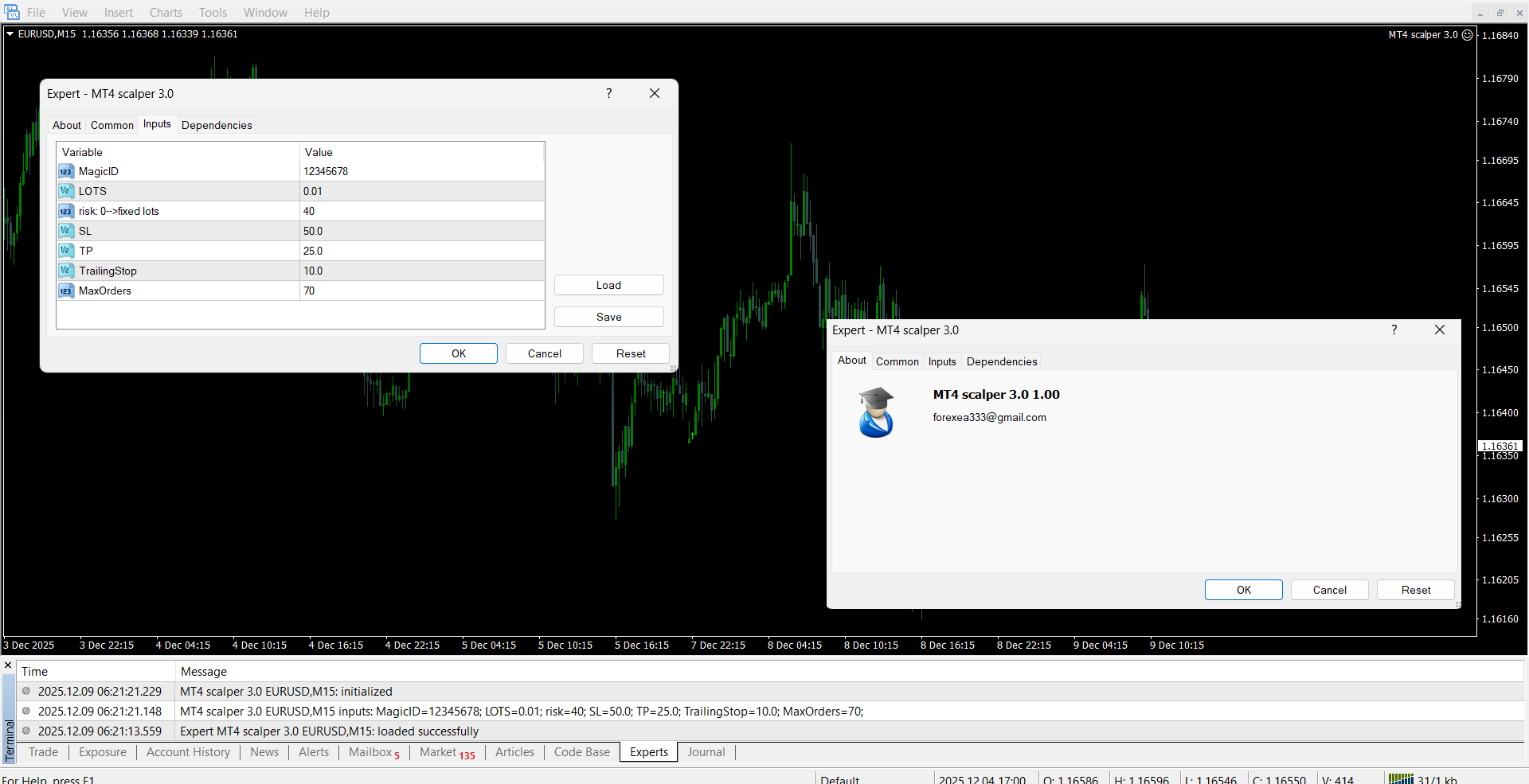Click the connection status bars icon
The width and height of the screenshot is (1529, 784).
[1400, 779]
